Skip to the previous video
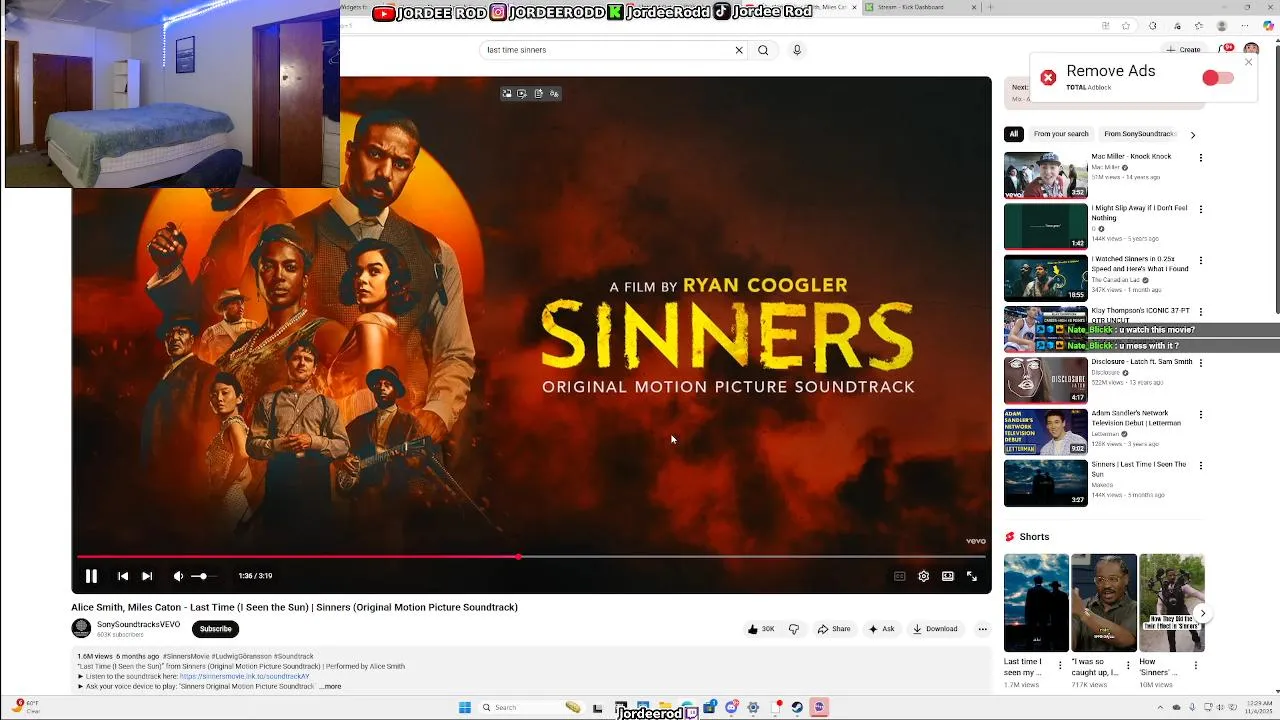Image resolution: width=1280 pixels, height=720 pixels. pyautogui.click(x=123, y=576)
